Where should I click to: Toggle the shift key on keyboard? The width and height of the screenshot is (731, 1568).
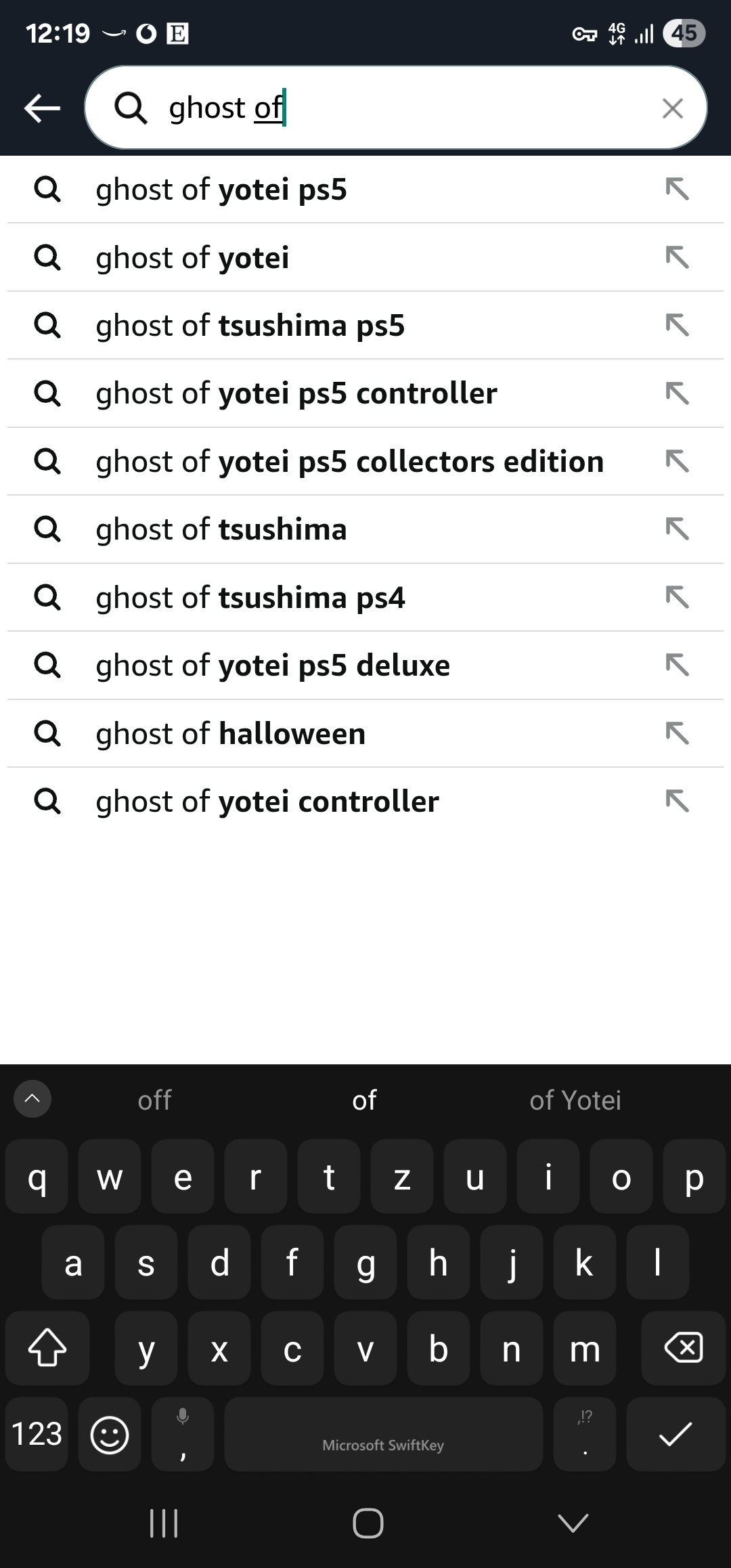click(x=47, y=1348)
